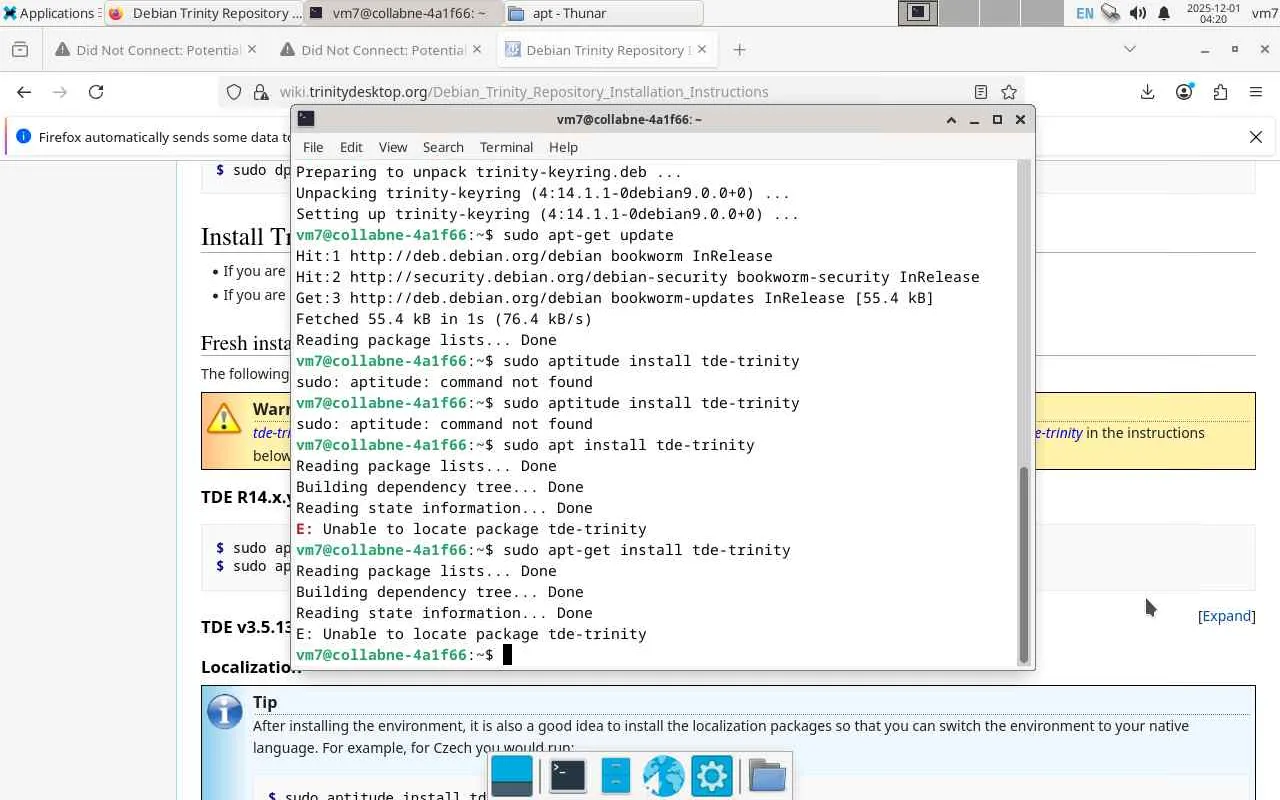Switch to the apt - Thunar taskbar button
1280x800 pixels.
coord(603,13)
